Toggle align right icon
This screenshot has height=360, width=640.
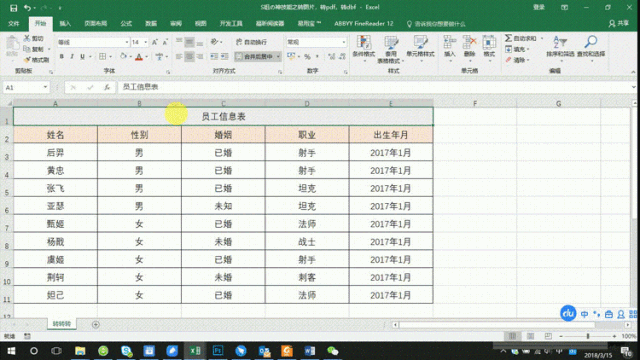point(200,57)
